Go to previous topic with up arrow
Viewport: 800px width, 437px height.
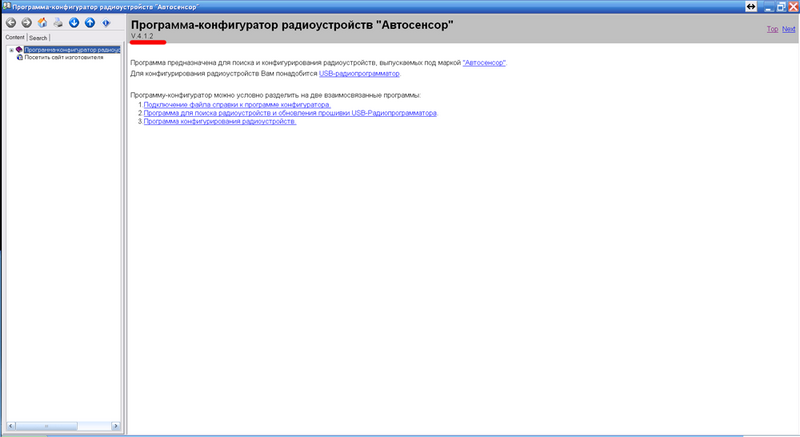pyautogui.click(x=90, y=23)
